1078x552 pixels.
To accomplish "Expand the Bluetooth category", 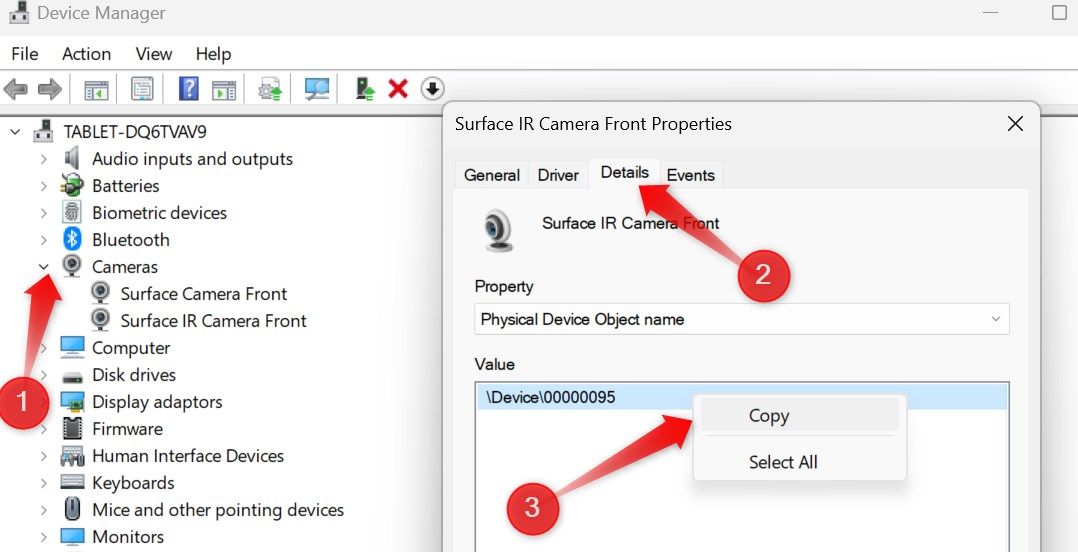I will coord(44,240).
